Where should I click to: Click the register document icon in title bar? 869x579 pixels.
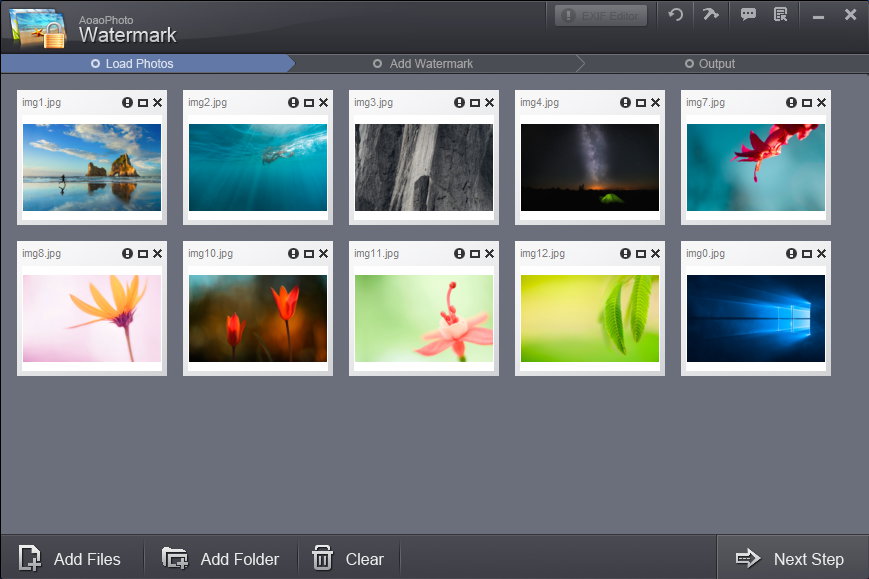(x=781, y=15)
